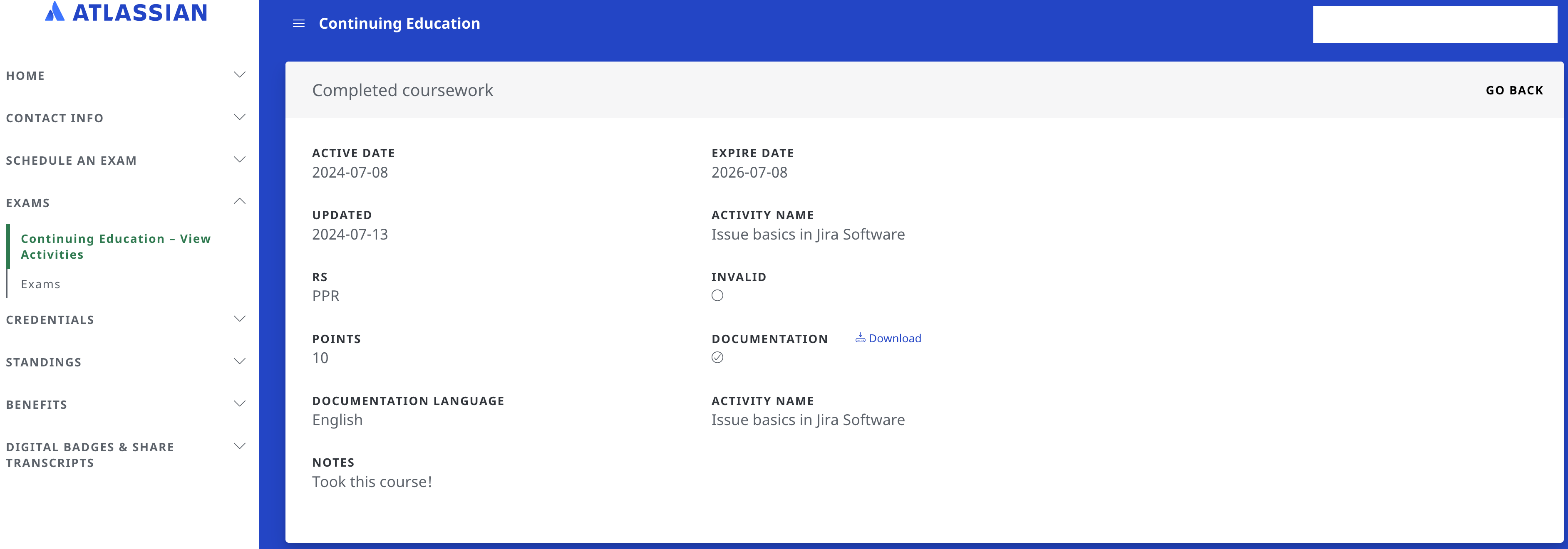Click the NOTES label
Viewport: 1568px width, 549px height.
click(334, 462)
